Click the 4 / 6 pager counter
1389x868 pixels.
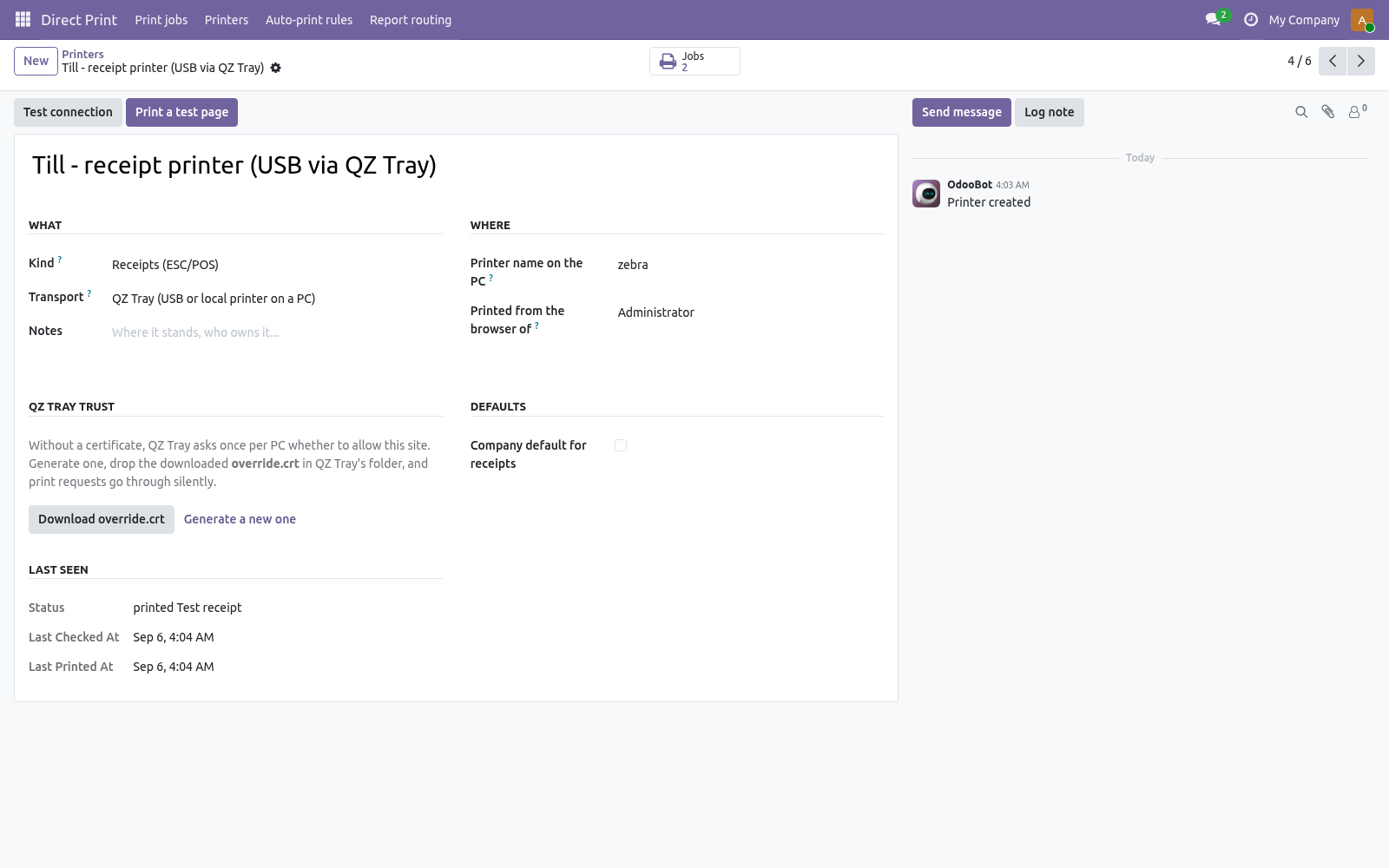[1300, 61]
